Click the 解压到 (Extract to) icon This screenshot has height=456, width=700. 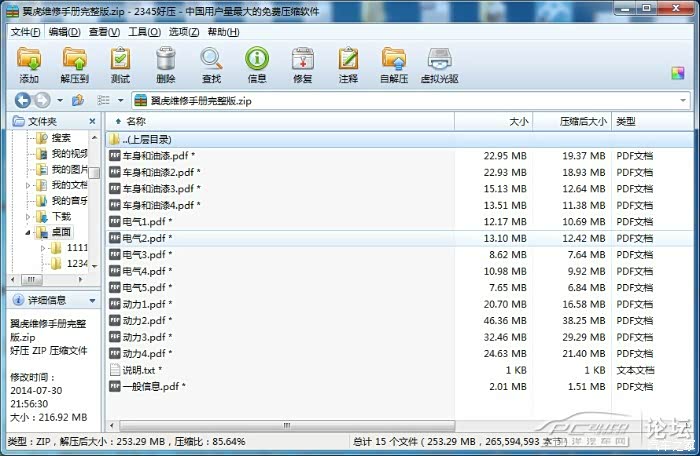(74, 63)
